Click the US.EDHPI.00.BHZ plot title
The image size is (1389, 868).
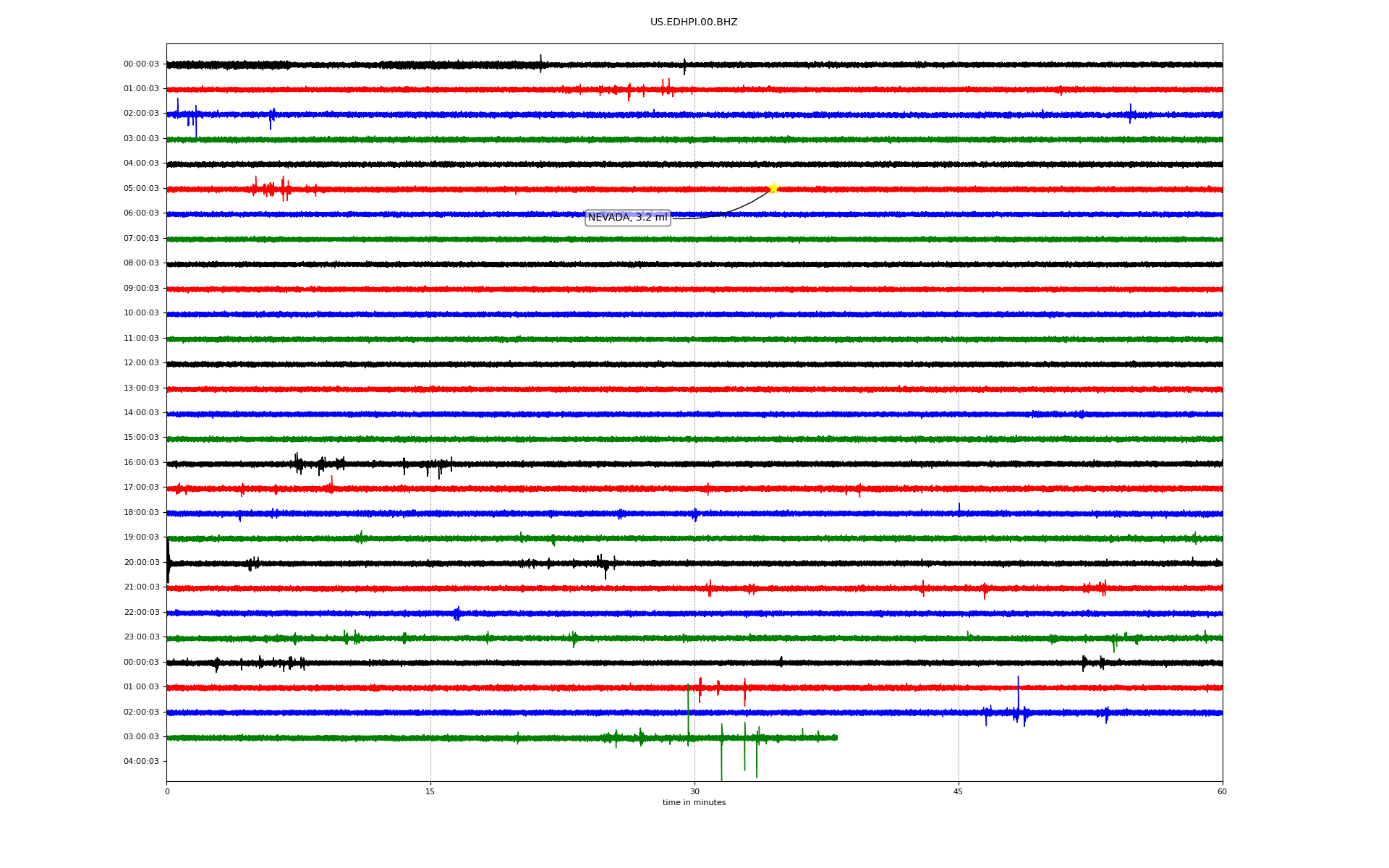tap(693, 22)
